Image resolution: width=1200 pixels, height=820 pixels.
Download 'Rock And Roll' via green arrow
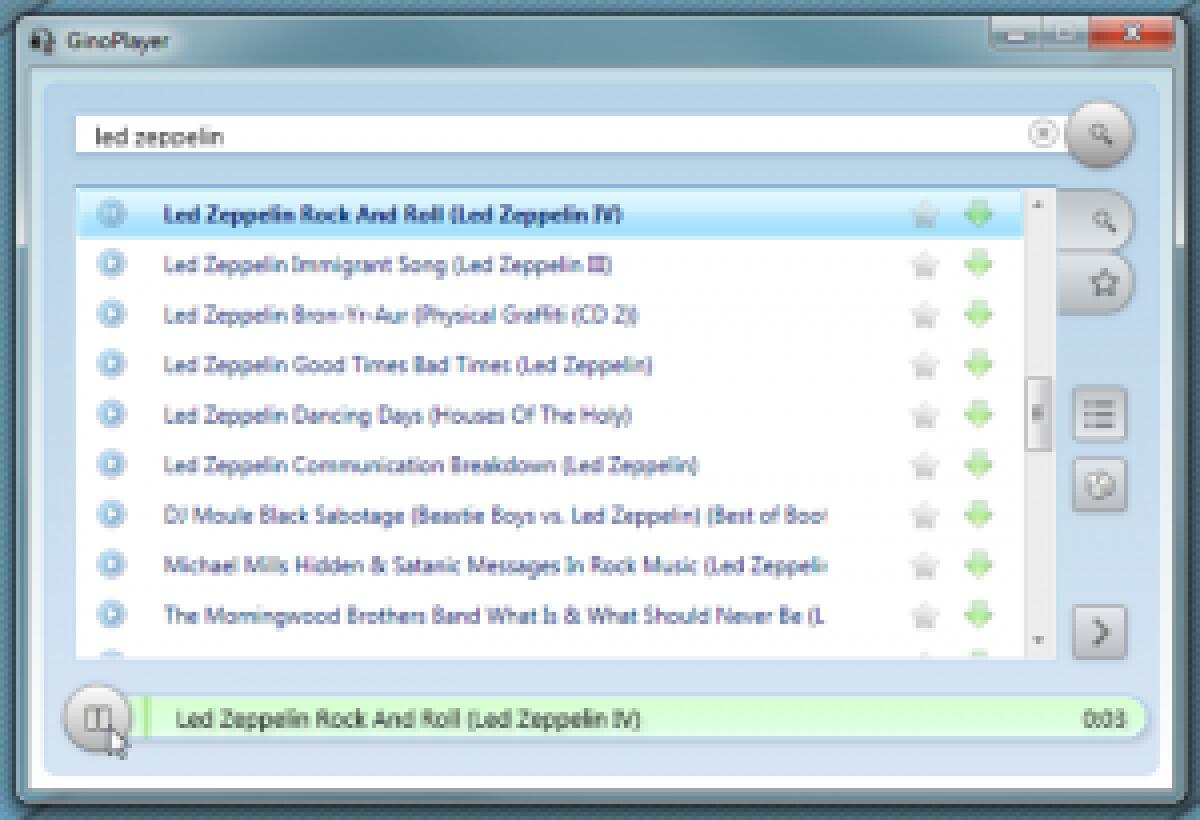tap(978, 214)
